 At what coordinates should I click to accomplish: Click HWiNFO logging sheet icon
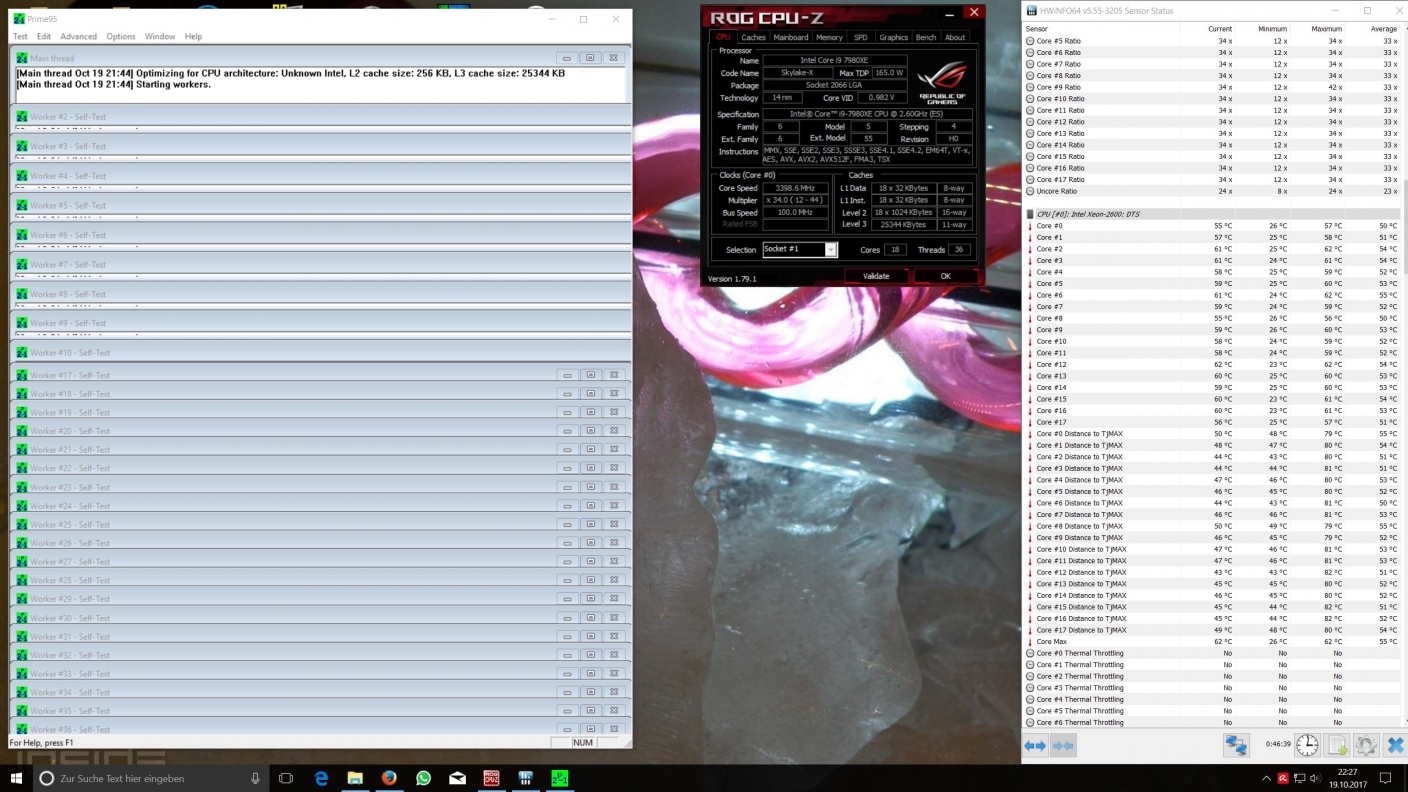[1337, 746]
